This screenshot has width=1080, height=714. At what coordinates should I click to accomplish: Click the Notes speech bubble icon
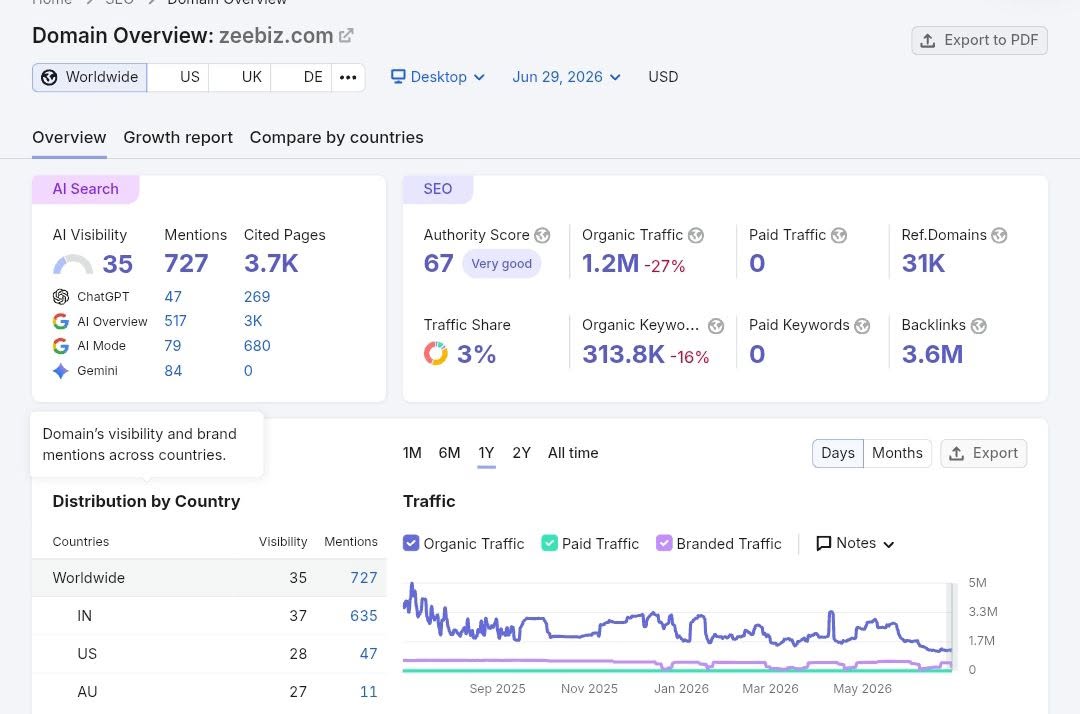(x=823, y=543)
